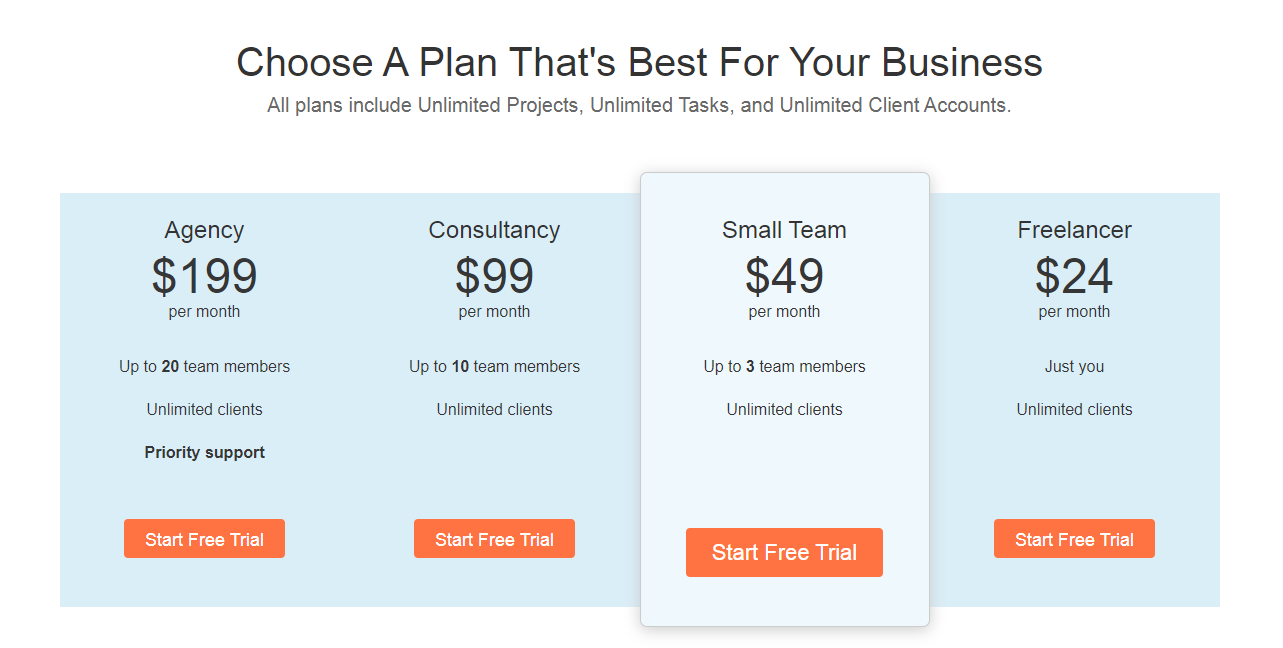Select the Consultancy plan heading
The image size is (1283, 648).
[494, 230]
